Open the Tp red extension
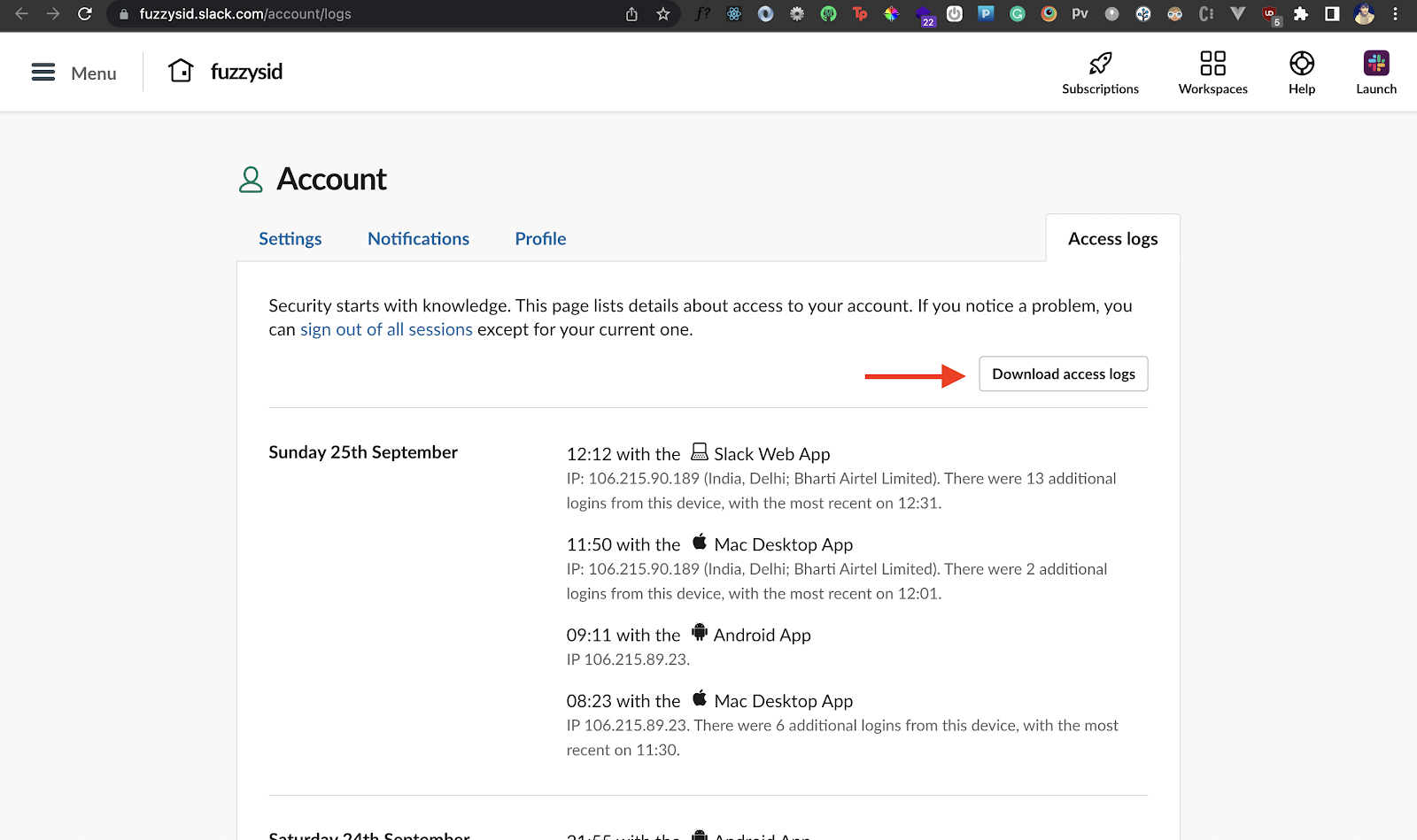The width and height of the screenshot is (1417, 840). pos(860,14)
